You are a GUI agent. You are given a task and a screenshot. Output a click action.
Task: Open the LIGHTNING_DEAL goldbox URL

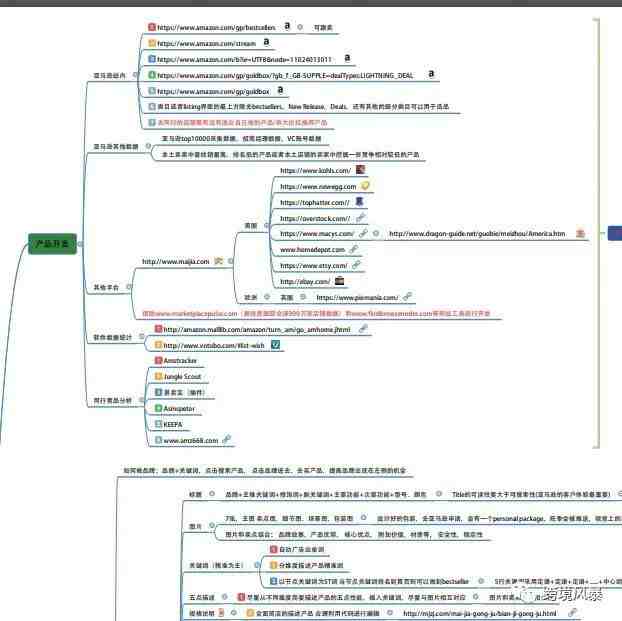click(285, 75)
